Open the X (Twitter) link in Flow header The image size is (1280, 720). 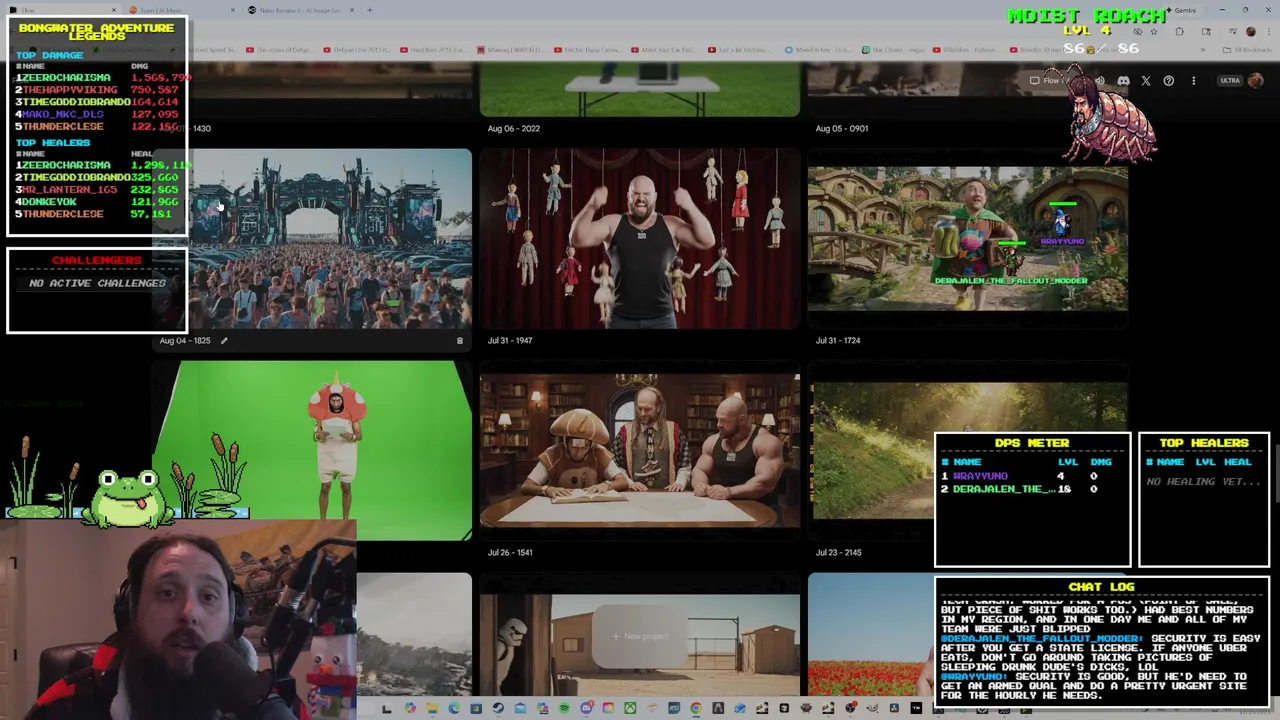[x=1146, y=81]
